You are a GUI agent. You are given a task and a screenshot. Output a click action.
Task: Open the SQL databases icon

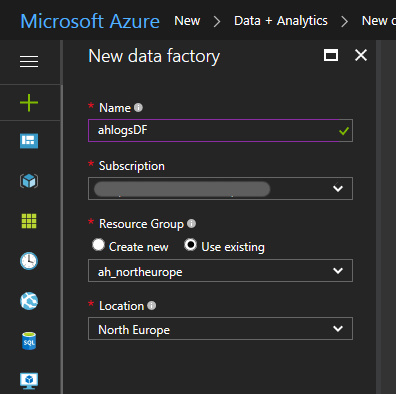[29, 341]
